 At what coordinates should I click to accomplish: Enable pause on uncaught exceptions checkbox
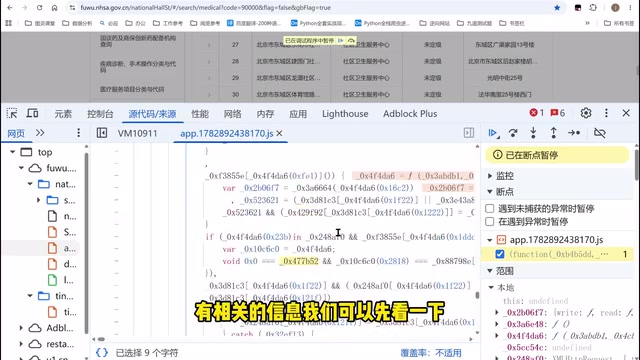pyautogui.click(x=490, y=209)
